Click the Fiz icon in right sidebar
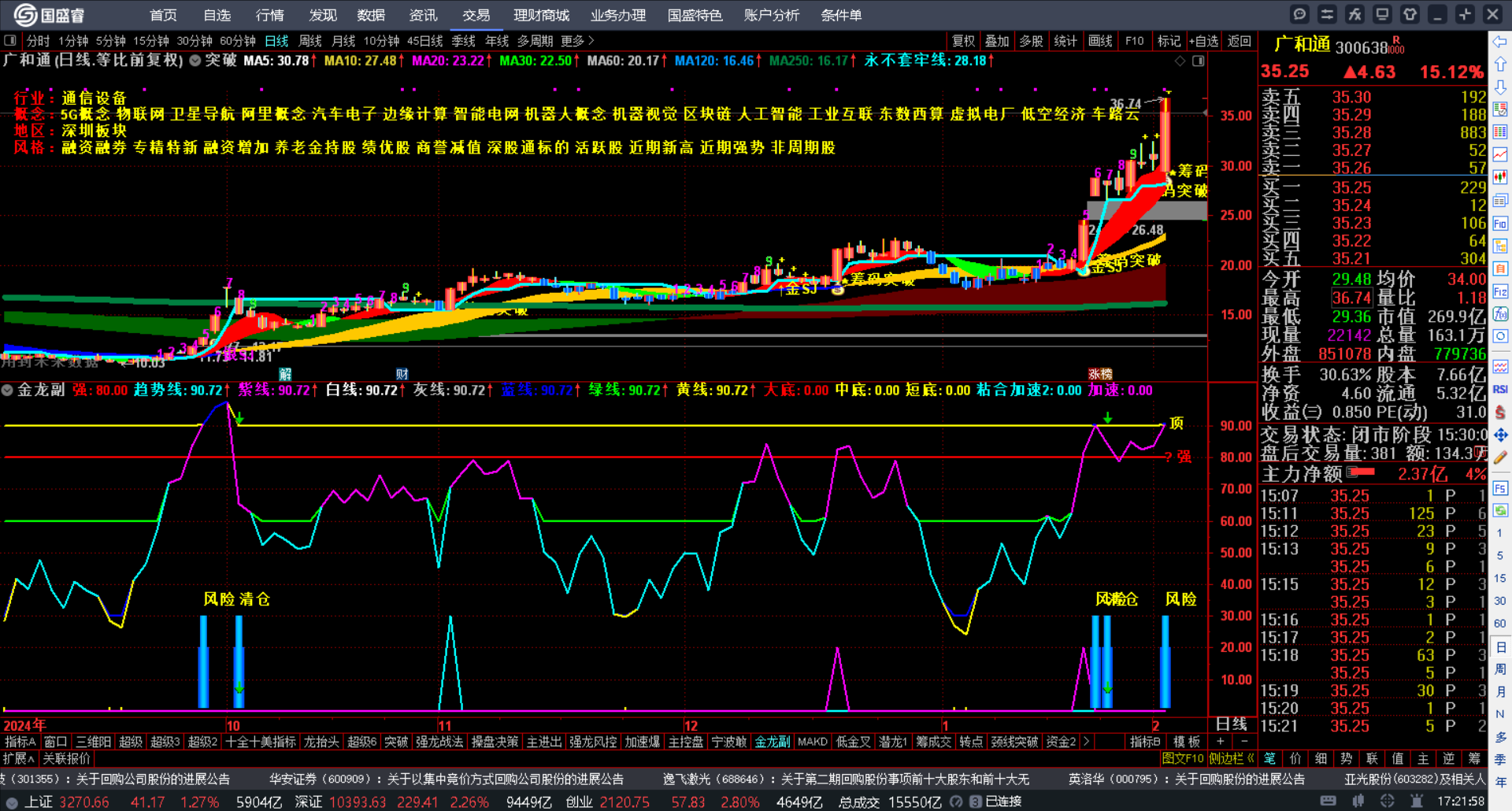1512x811 pixels. pyautogui.click(x=1500, y=291)
